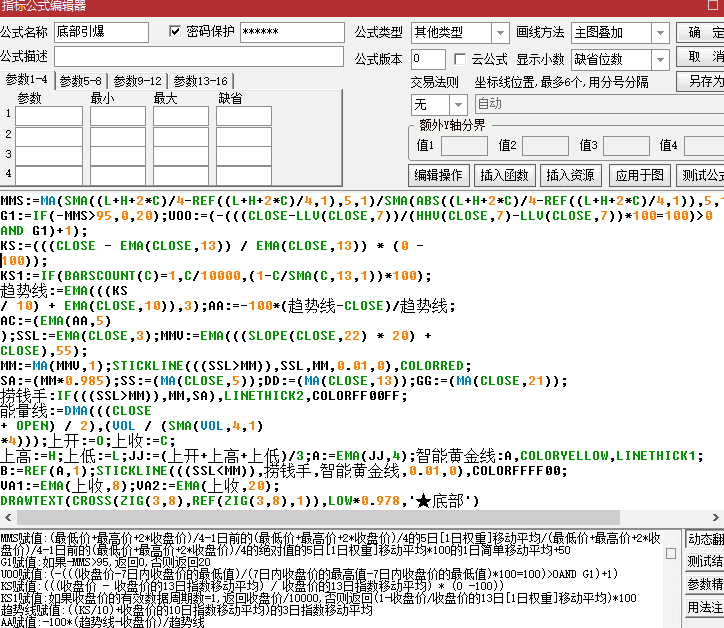Click the 公式名称 input field

click(x=100, y=32)
